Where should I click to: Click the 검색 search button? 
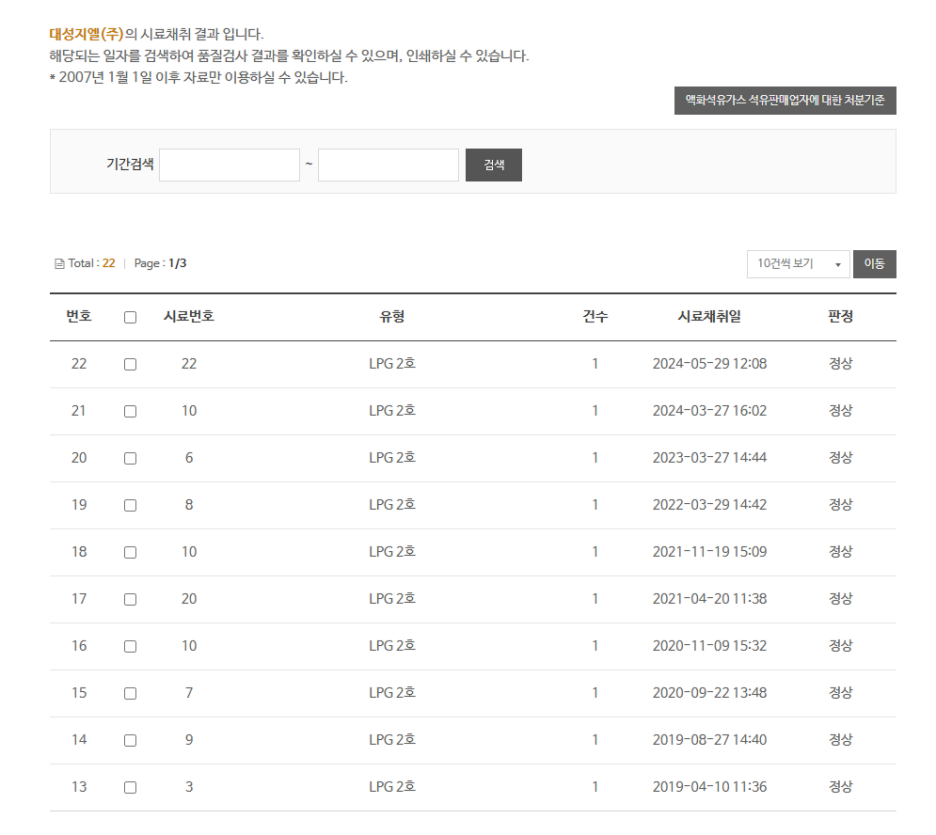493,165
